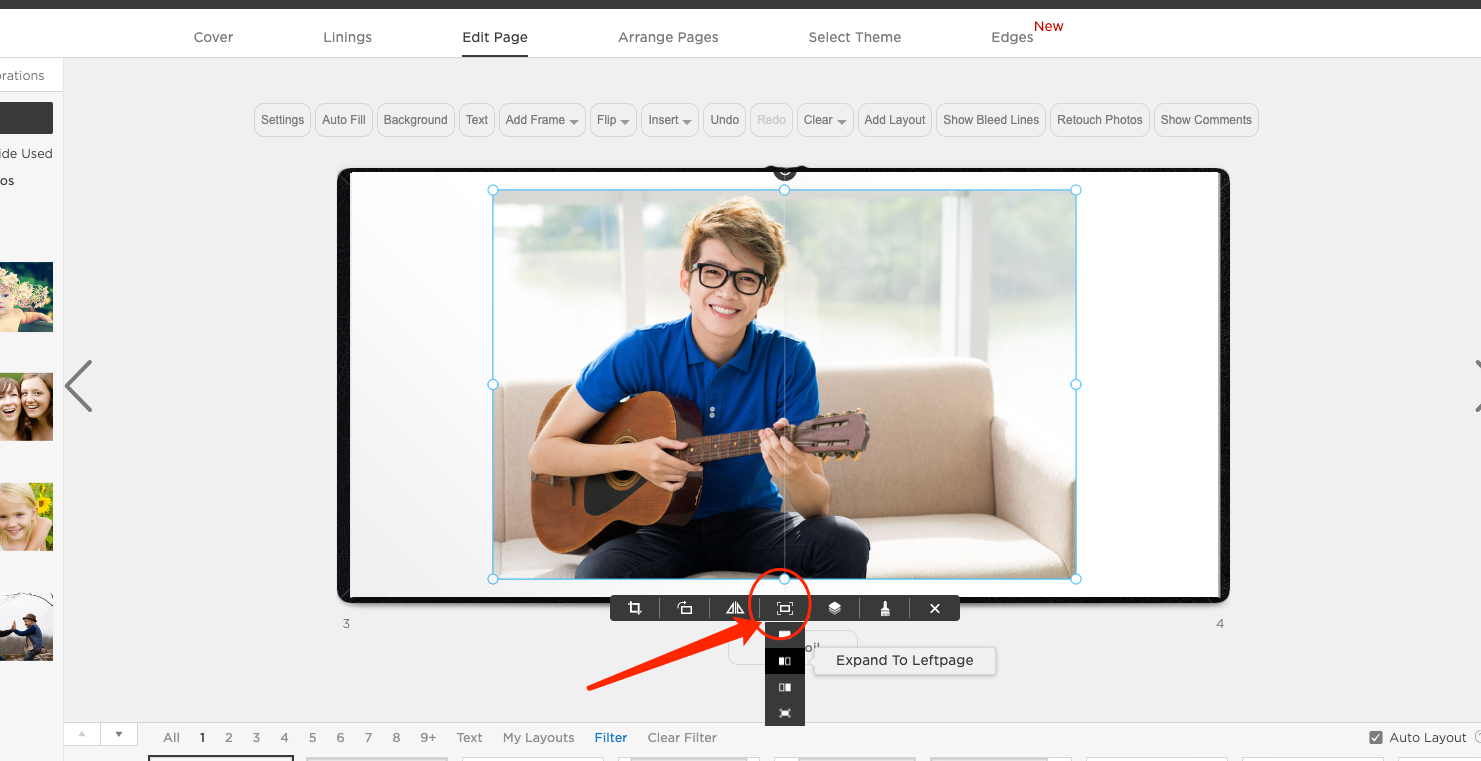This screenshot has height=761, width=1481.
Task: Click the crop icon in the photo toolbar
Action: point(634,608)
